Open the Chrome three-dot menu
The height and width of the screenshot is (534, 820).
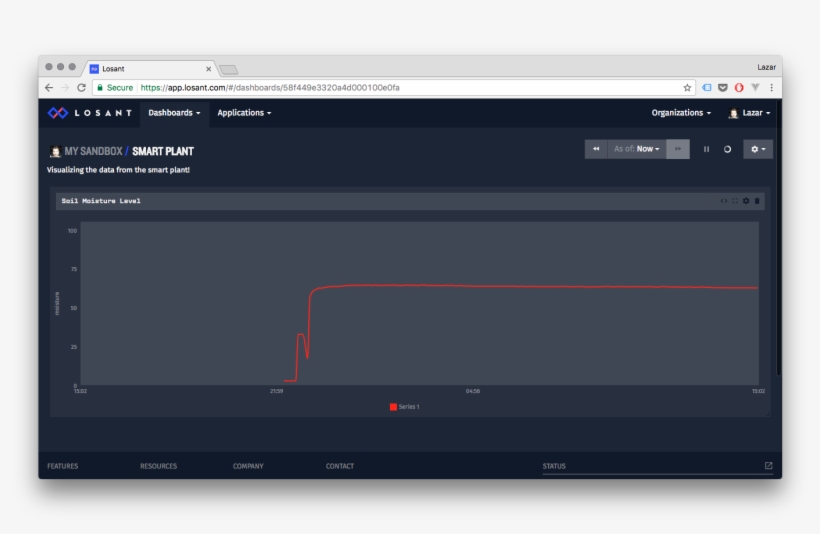click(x=771, y=88)
